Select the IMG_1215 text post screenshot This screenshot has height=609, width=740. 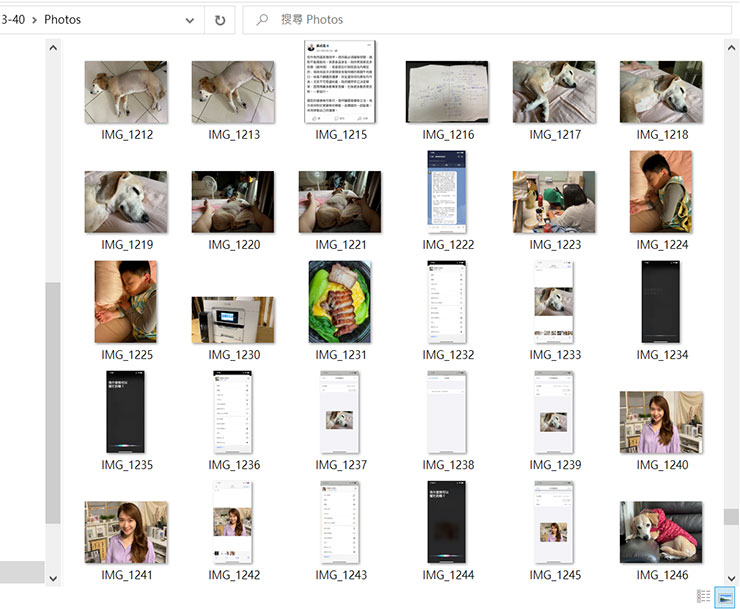pyautogui.click(x=341, y=83)
